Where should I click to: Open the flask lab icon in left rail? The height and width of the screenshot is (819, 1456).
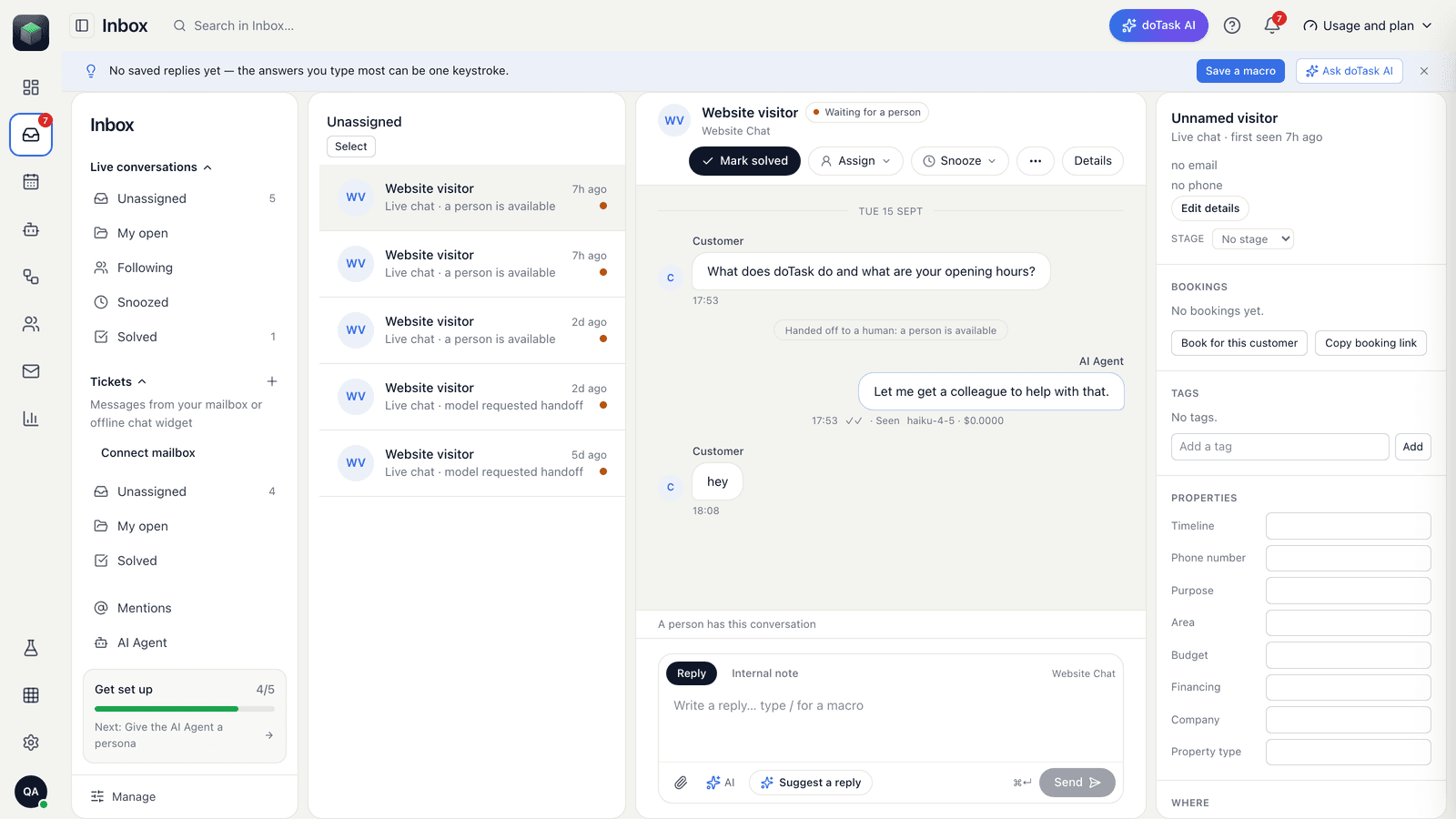(x=31, y=648)
